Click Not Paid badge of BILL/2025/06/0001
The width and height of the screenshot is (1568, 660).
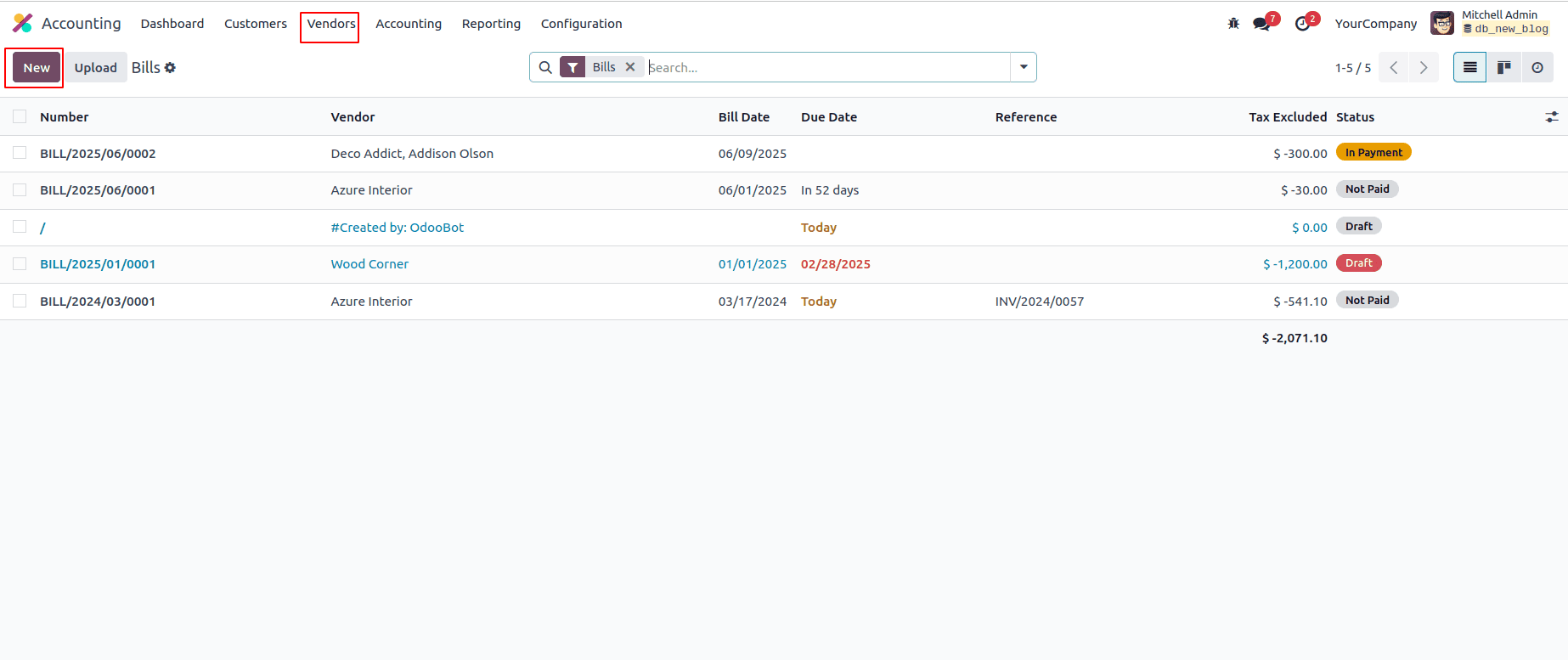(1367, 189)
